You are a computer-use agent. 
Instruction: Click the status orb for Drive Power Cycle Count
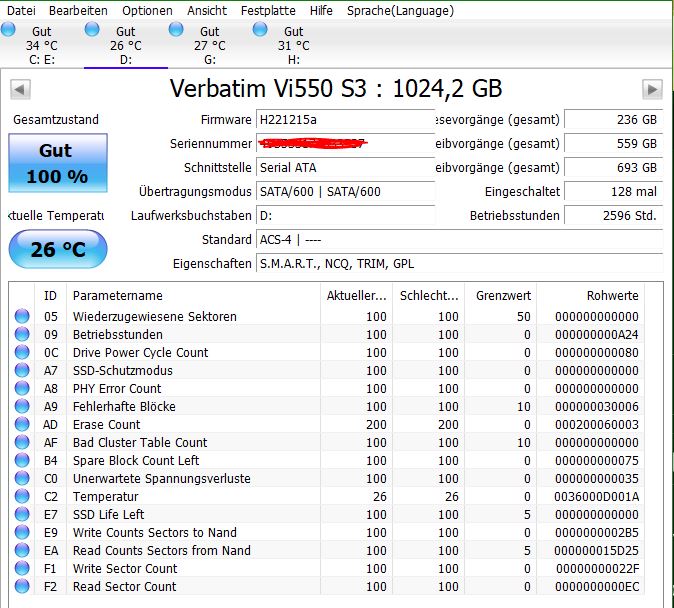(22, 352)
